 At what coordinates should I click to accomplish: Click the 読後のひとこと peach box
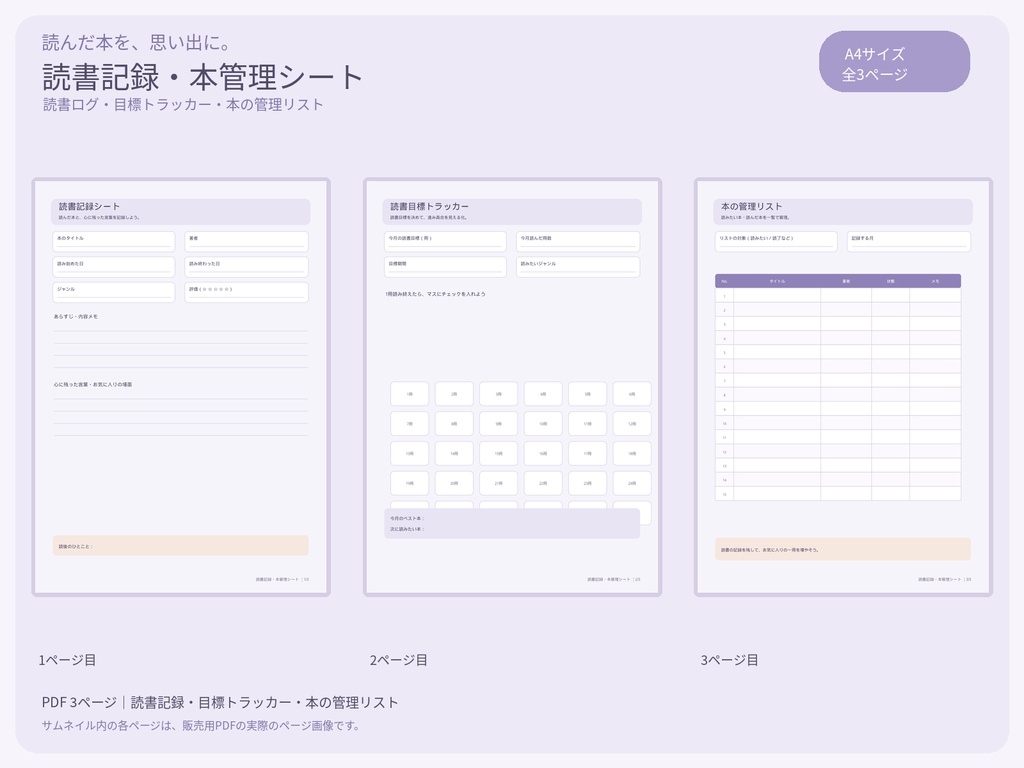180,546
